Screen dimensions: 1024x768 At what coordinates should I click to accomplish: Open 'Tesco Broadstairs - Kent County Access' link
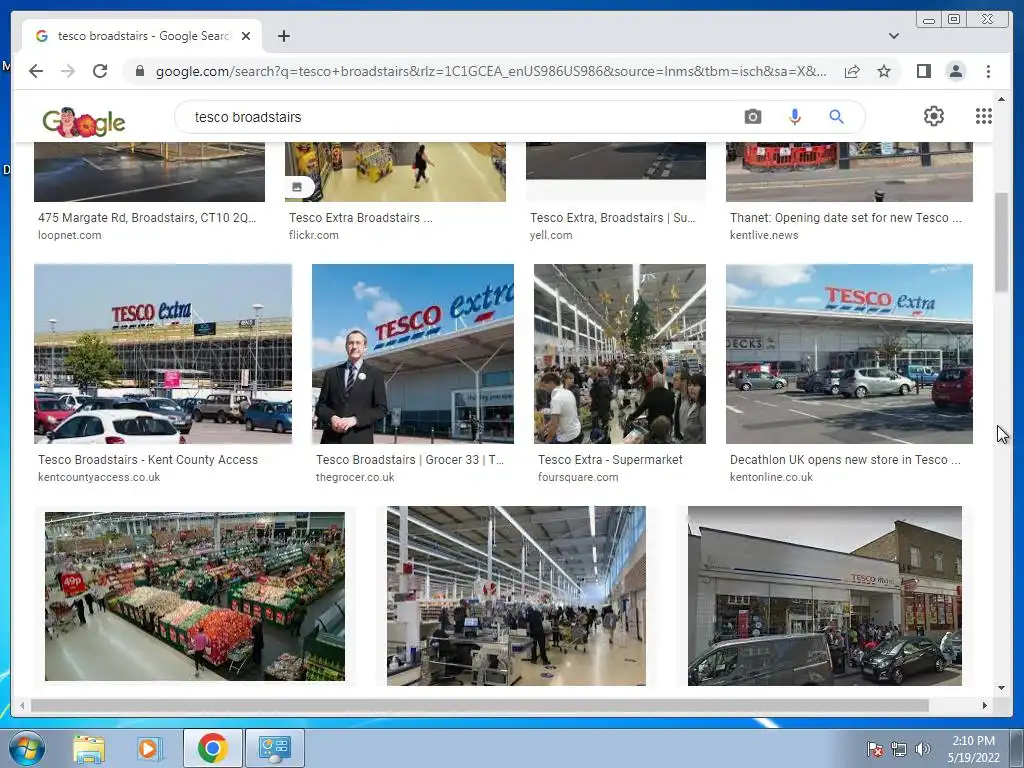(x=148, y=460)
